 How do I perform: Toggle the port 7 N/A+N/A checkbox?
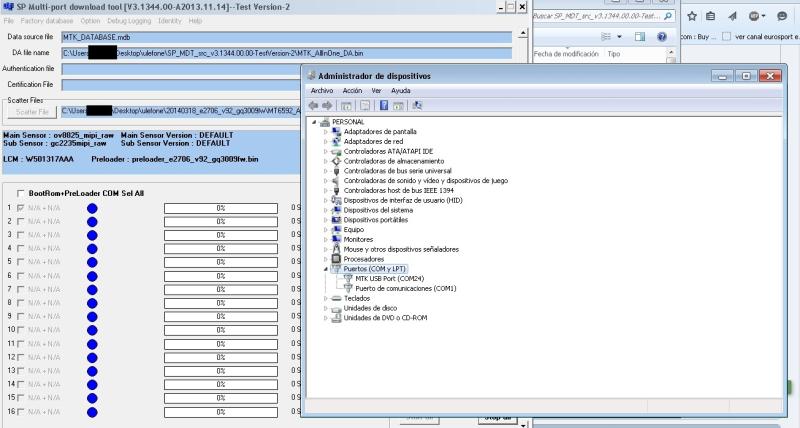click(20, 289)
